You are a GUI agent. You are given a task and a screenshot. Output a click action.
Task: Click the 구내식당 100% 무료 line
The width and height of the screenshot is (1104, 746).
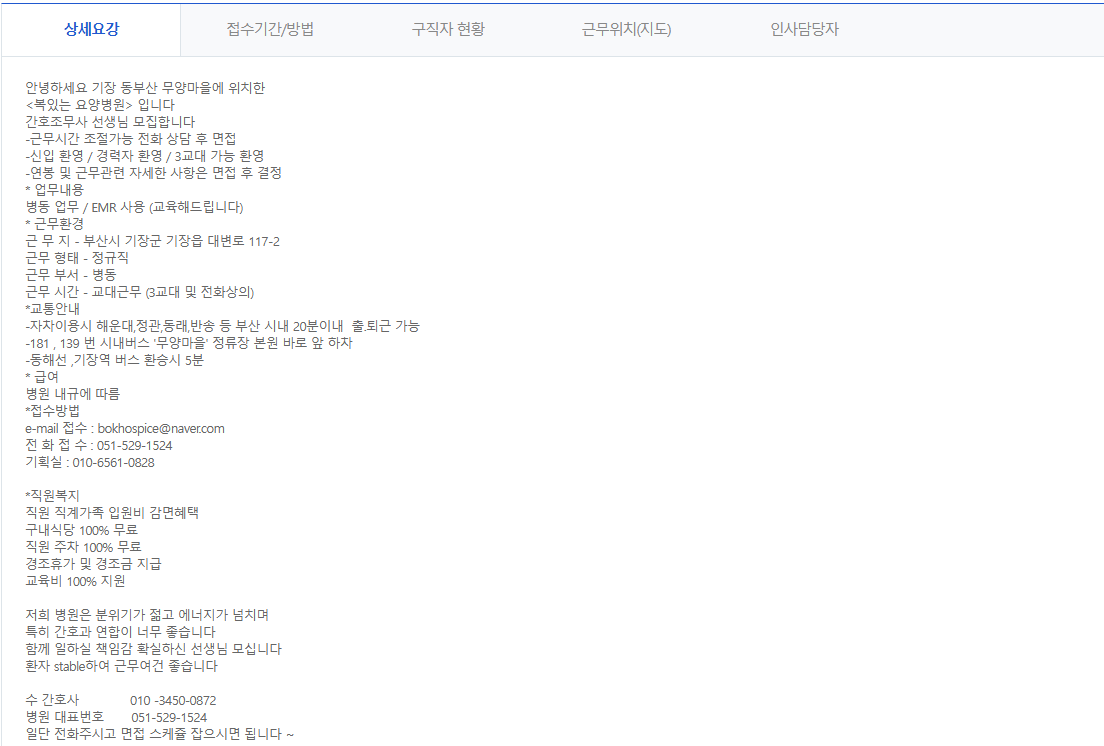click(x=82, y=530)
